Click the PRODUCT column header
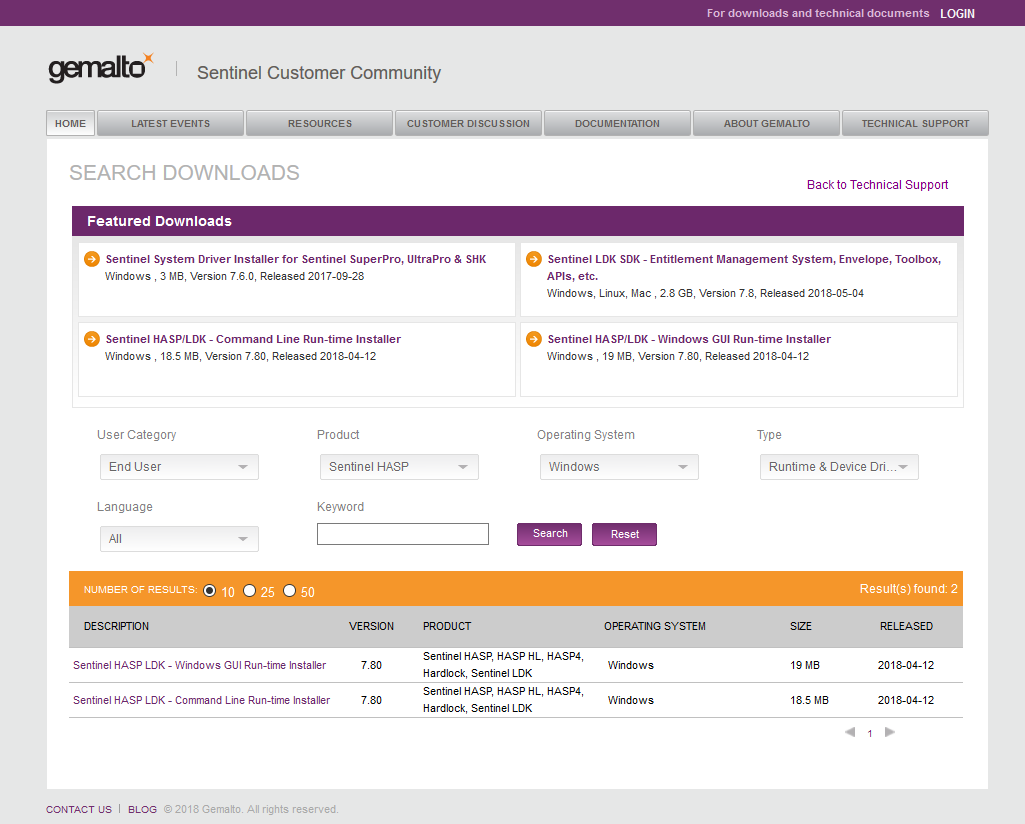The width and height of the screenshot is (1025, 824). click(x=446, y=626)
